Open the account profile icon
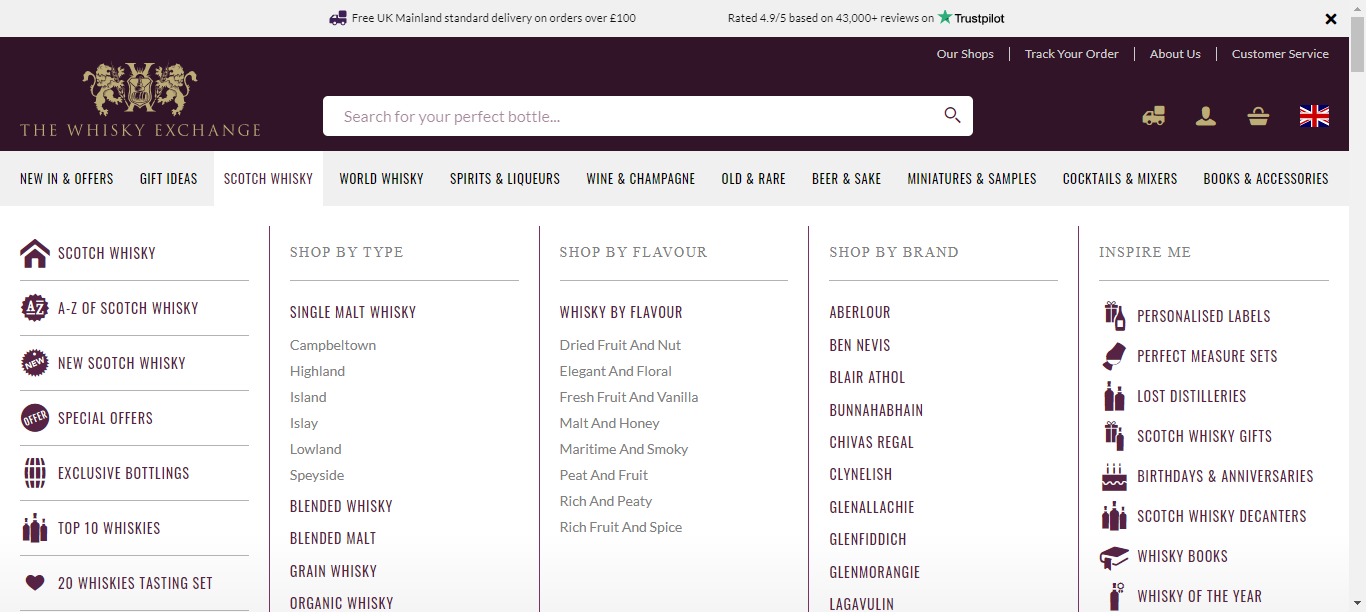The height and width of the screenshot is (612, 1366). (1206, 116)
